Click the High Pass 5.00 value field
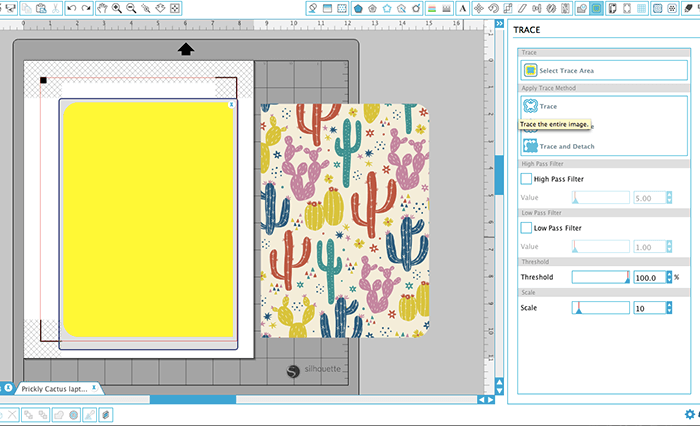 coord(650,197)
